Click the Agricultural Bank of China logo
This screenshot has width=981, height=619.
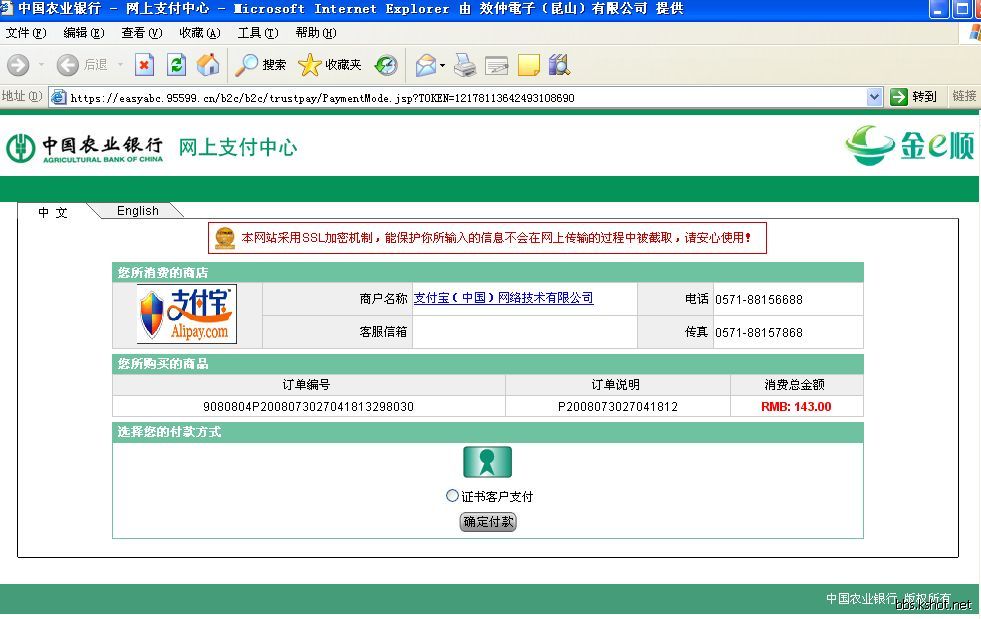point(84,148)
